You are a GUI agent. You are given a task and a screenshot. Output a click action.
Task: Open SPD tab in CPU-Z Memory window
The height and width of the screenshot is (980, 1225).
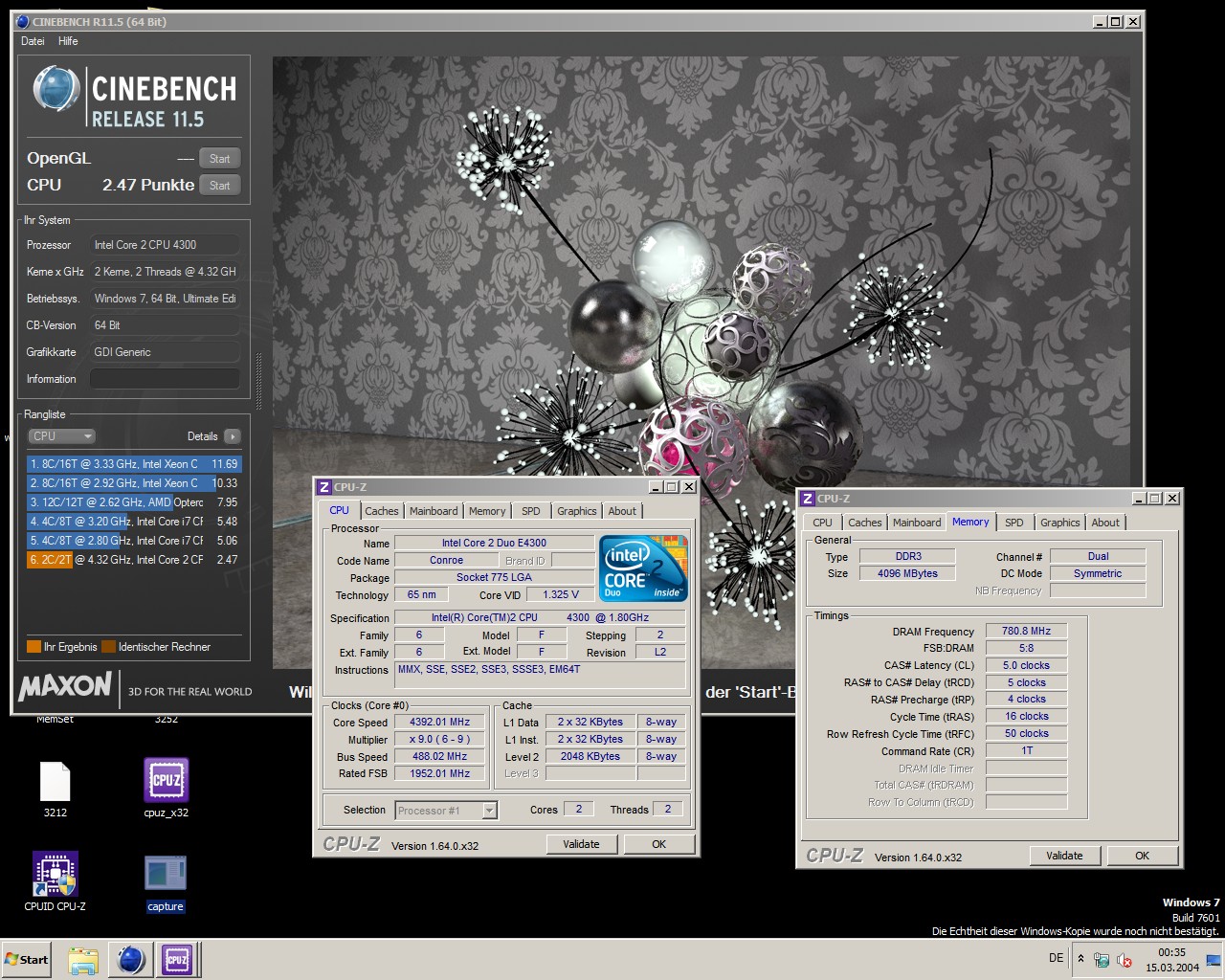click(x=1014, y=523)
